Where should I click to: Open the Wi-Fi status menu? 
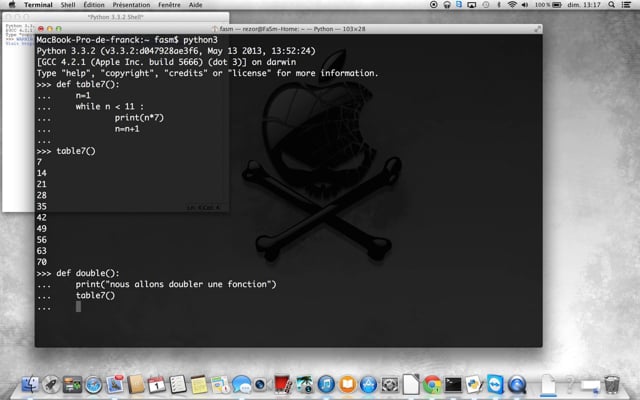tap(512, 5)
